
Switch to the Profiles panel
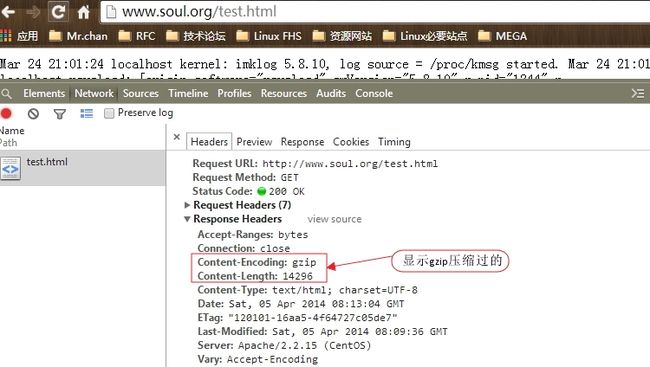(234, 93)
